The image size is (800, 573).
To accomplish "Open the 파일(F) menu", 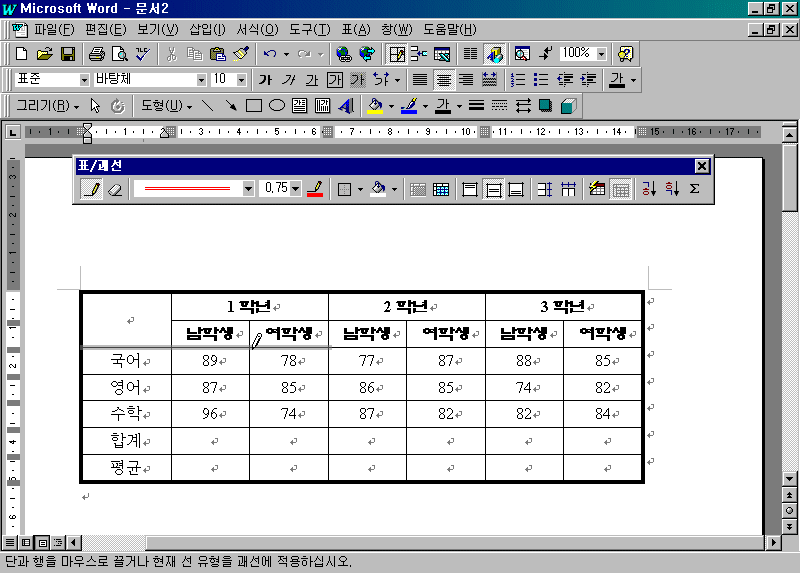I will pos(54,30).
